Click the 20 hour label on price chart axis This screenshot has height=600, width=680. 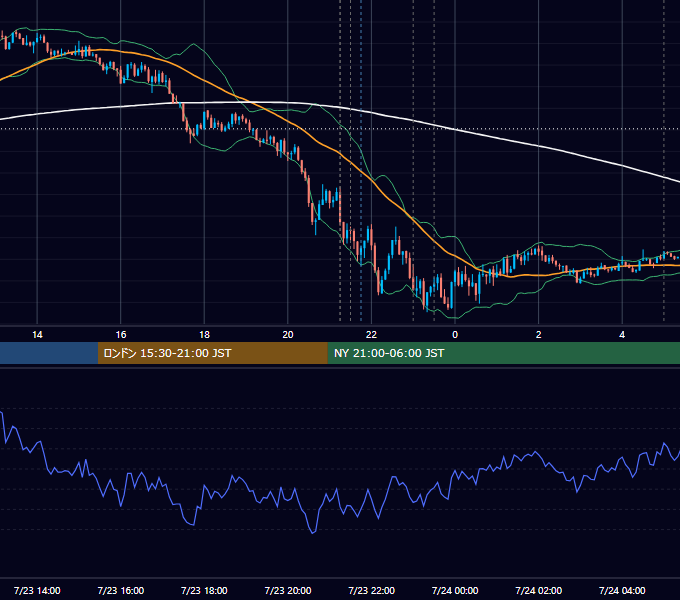point(288,335)
